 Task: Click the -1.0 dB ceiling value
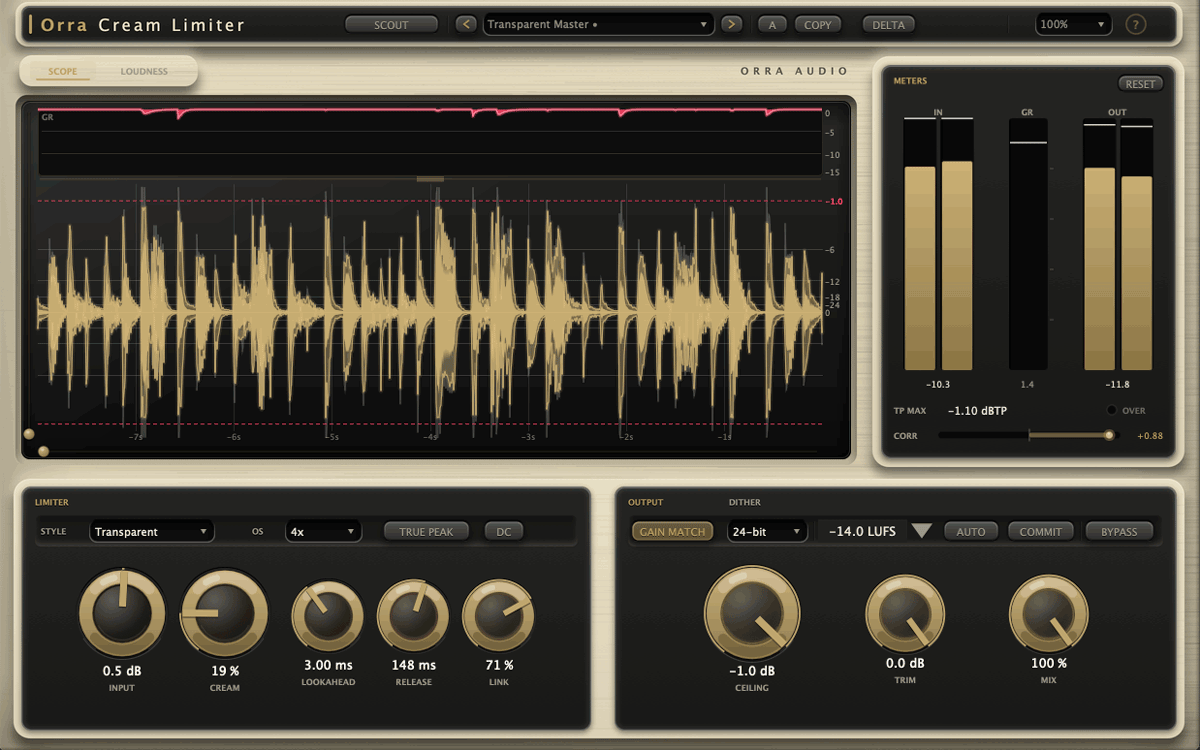[x=752, y=671]
